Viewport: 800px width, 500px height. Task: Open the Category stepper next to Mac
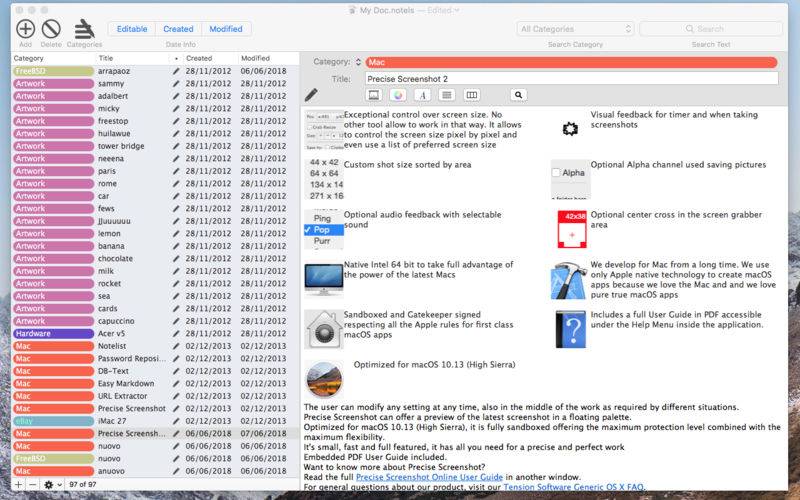click(x=358, y=62)
